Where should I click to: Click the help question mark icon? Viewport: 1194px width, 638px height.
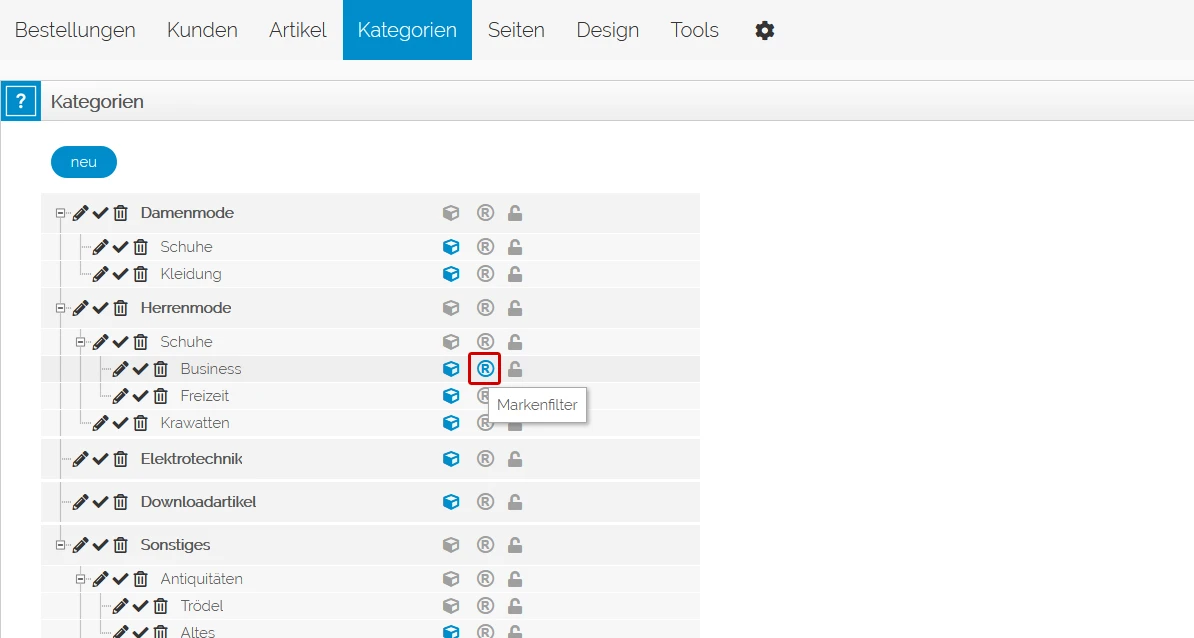click(x=21, y=101)
